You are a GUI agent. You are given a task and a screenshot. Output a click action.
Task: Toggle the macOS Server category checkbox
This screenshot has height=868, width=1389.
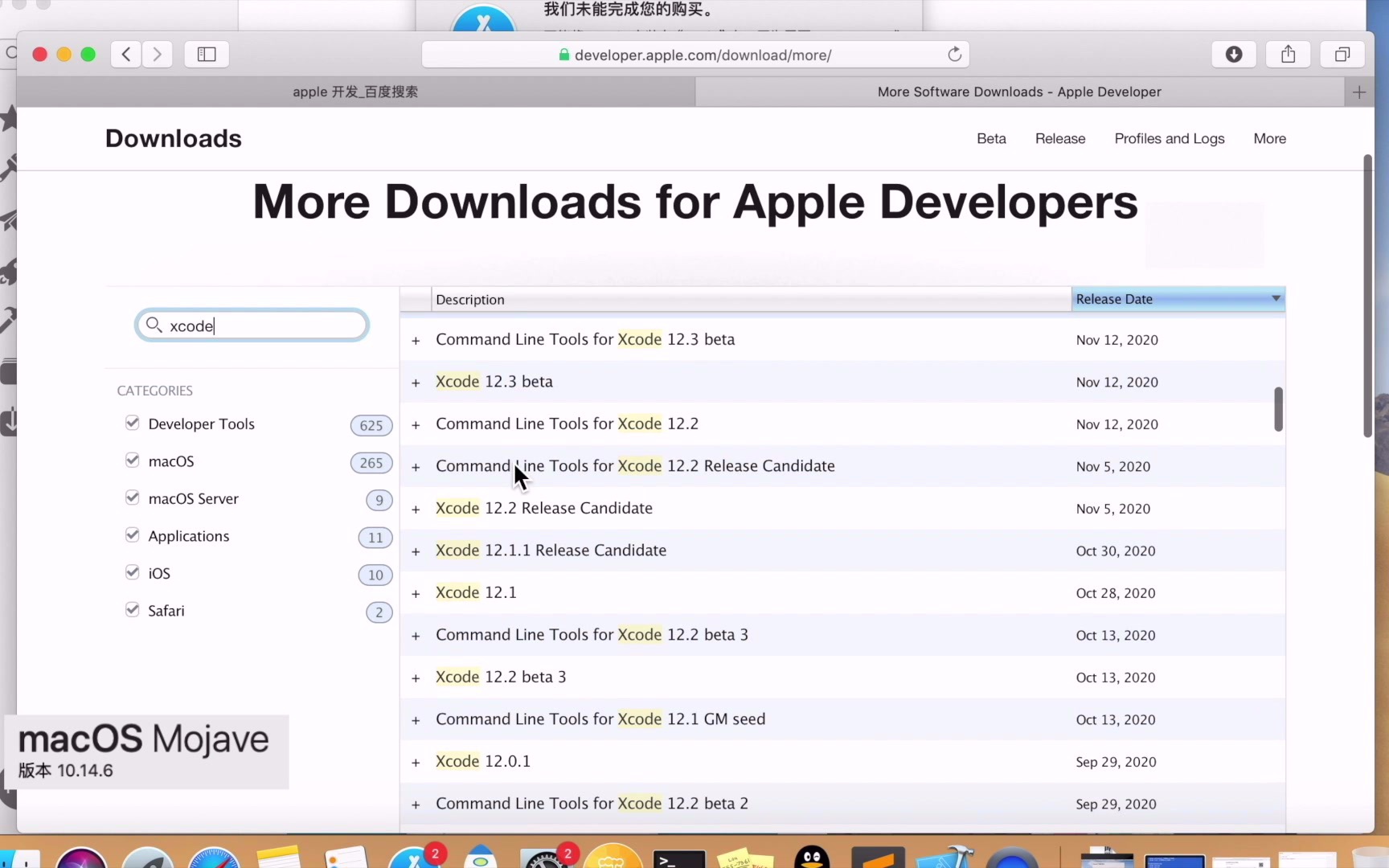pos(133,497)
